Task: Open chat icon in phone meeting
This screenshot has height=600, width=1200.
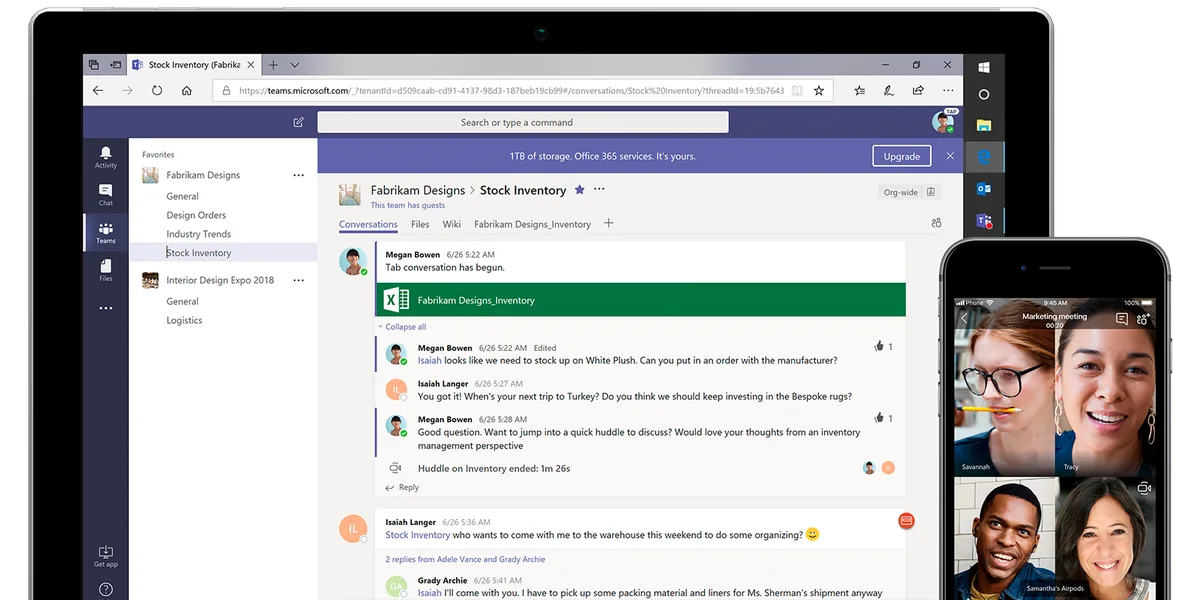Action: point(1121,319)
